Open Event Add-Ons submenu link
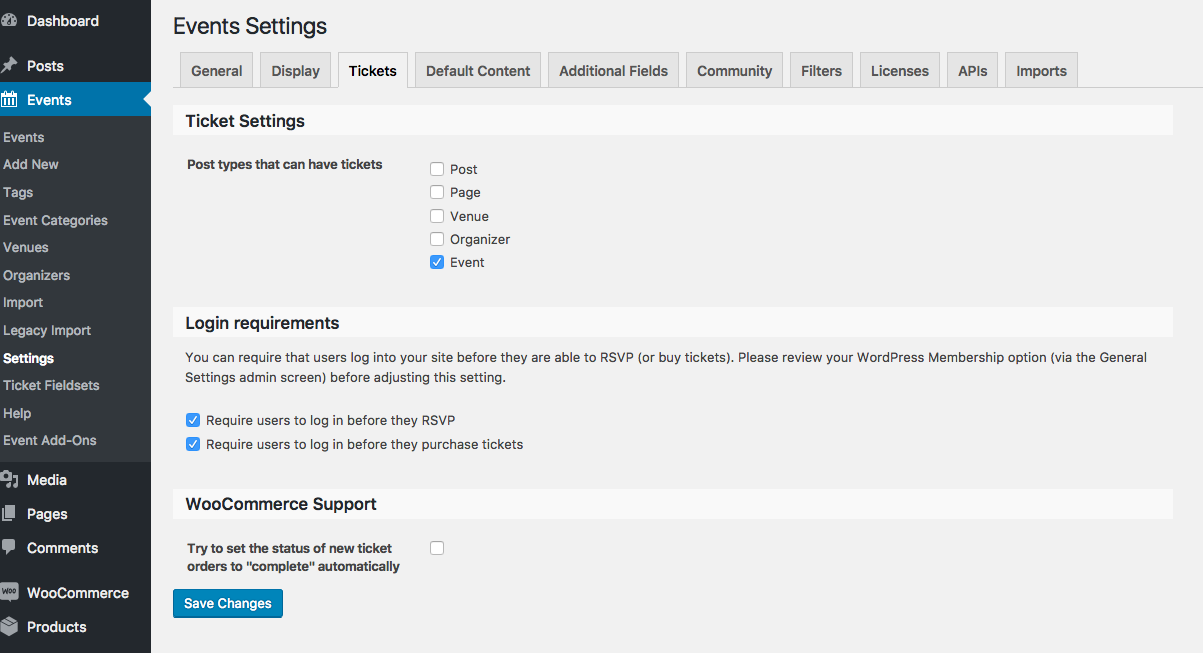The width and height of the screenshot is (1203, 653). click(x=50, y=441)
